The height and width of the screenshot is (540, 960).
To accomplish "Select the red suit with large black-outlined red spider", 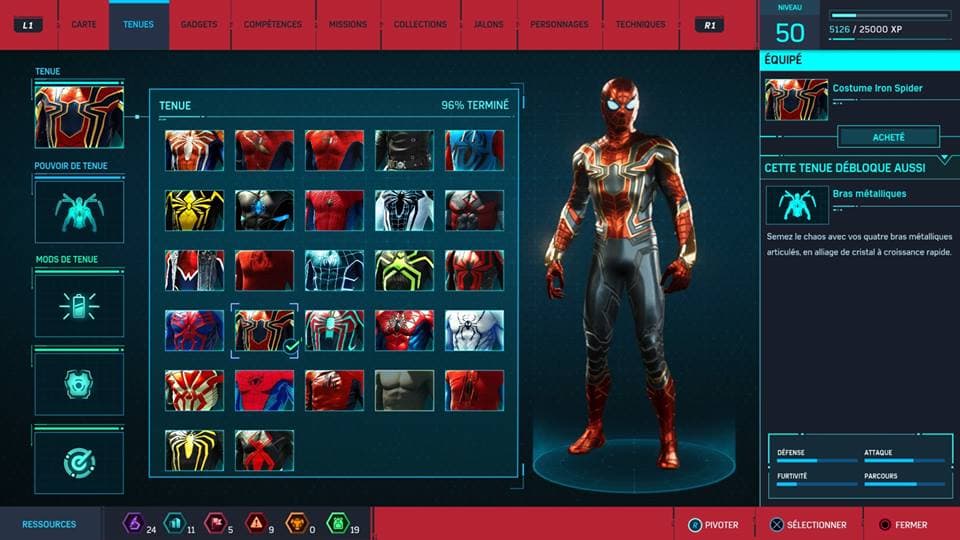I will coord(474,270).
